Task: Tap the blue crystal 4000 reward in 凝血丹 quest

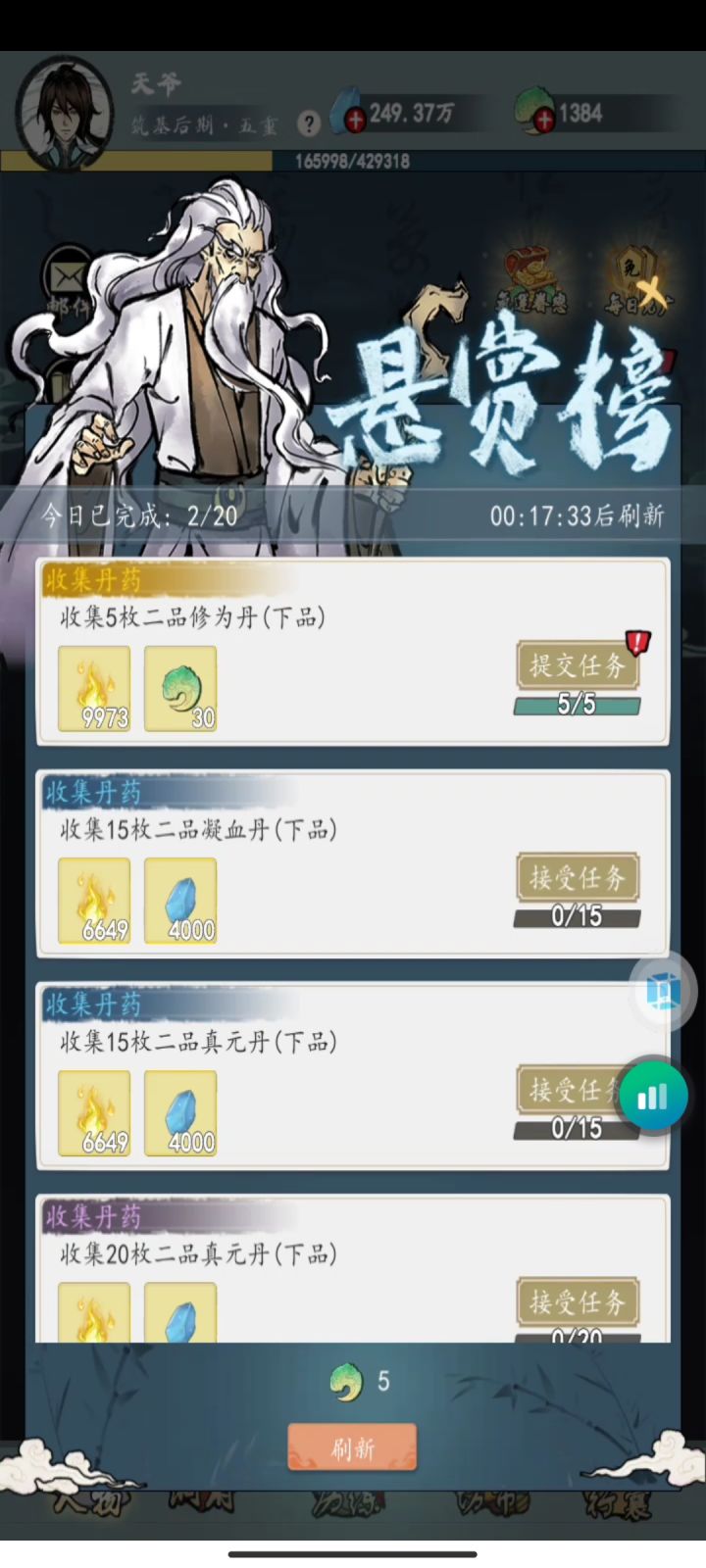Action: click(180, 901)
